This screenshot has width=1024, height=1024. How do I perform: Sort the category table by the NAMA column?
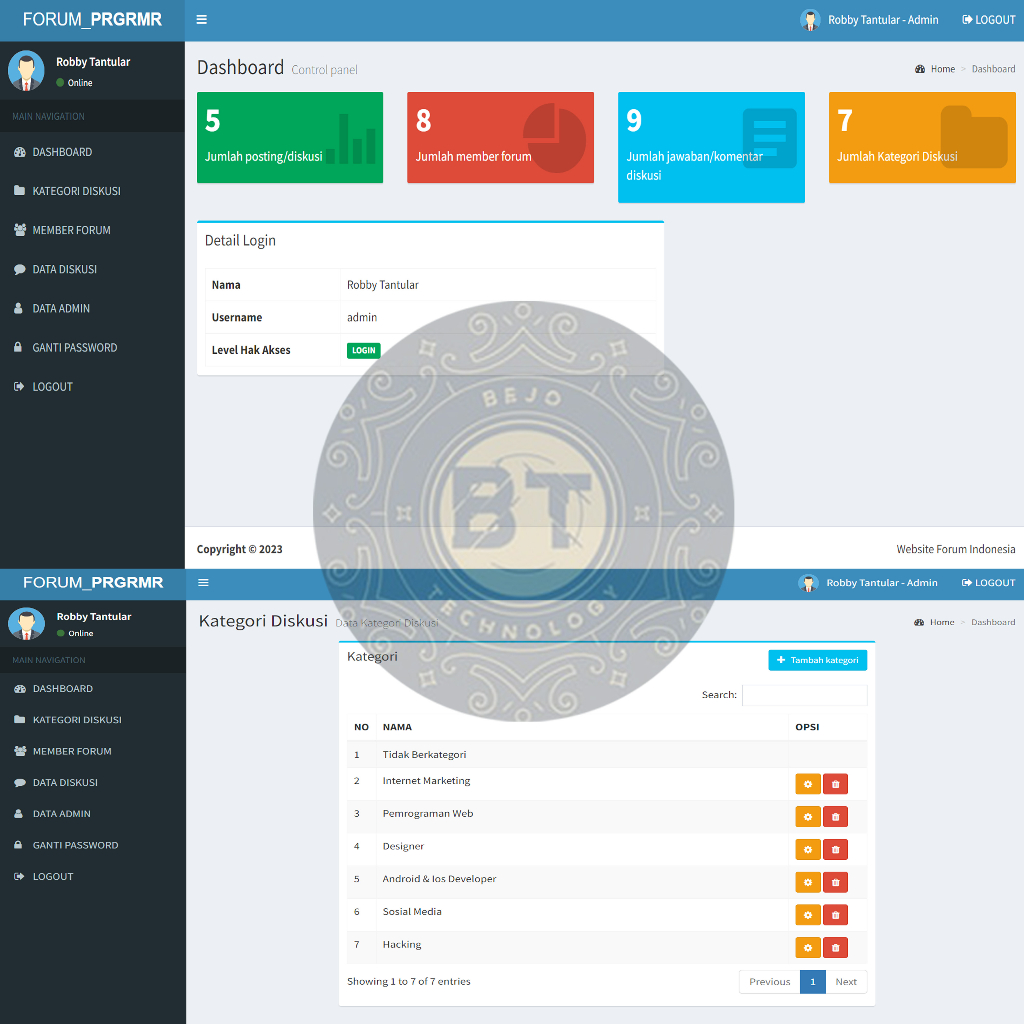point(397,727)
